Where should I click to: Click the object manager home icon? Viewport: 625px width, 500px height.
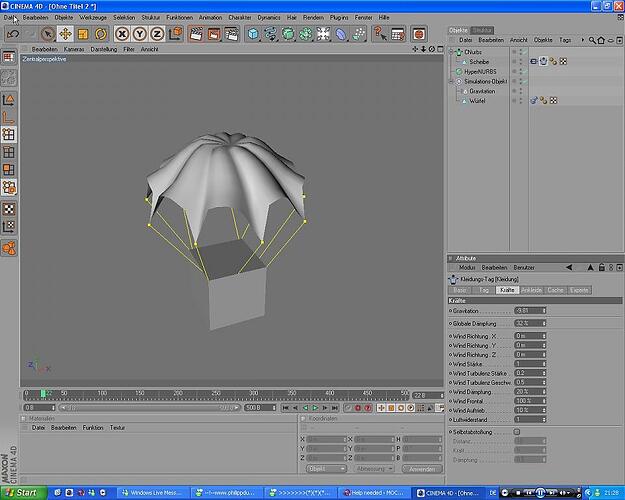point(601,40)
